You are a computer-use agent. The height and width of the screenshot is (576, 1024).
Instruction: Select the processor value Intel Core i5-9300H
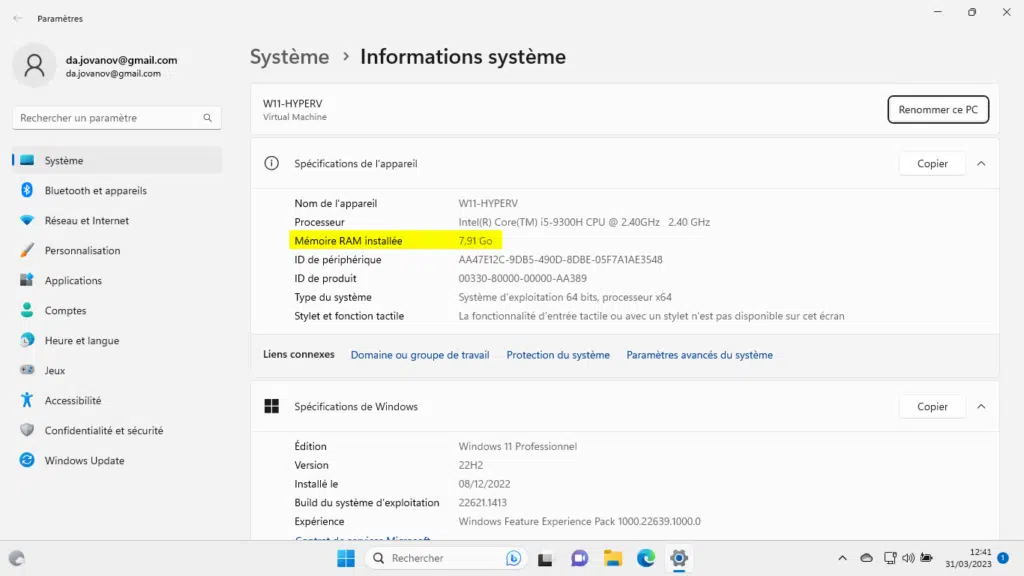(584, 222)
